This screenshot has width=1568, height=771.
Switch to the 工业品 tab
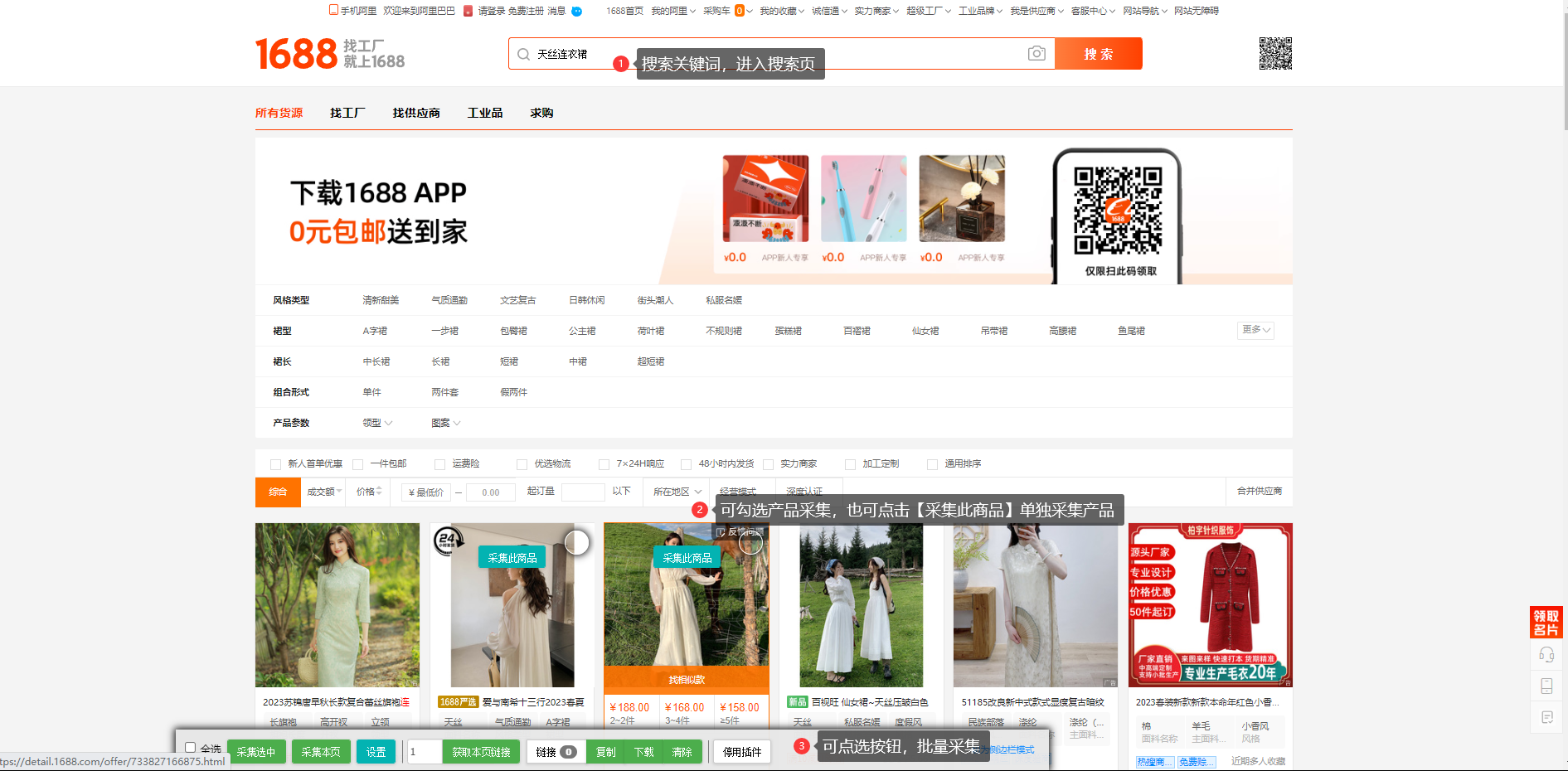pos(486,112)
